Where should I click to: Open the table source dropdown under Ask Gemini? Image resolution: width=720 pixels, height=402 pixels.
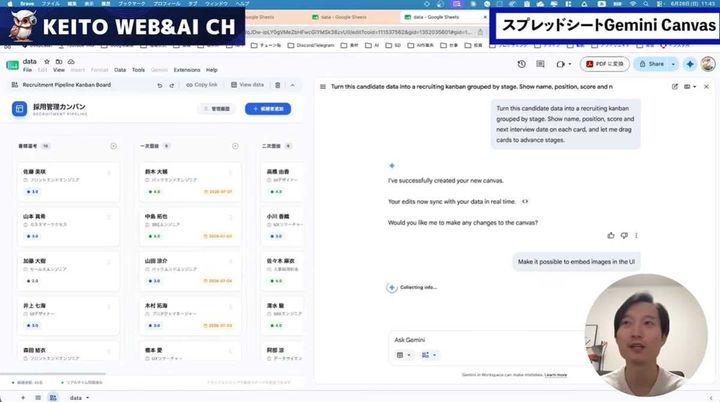click(x=403, y=355)
